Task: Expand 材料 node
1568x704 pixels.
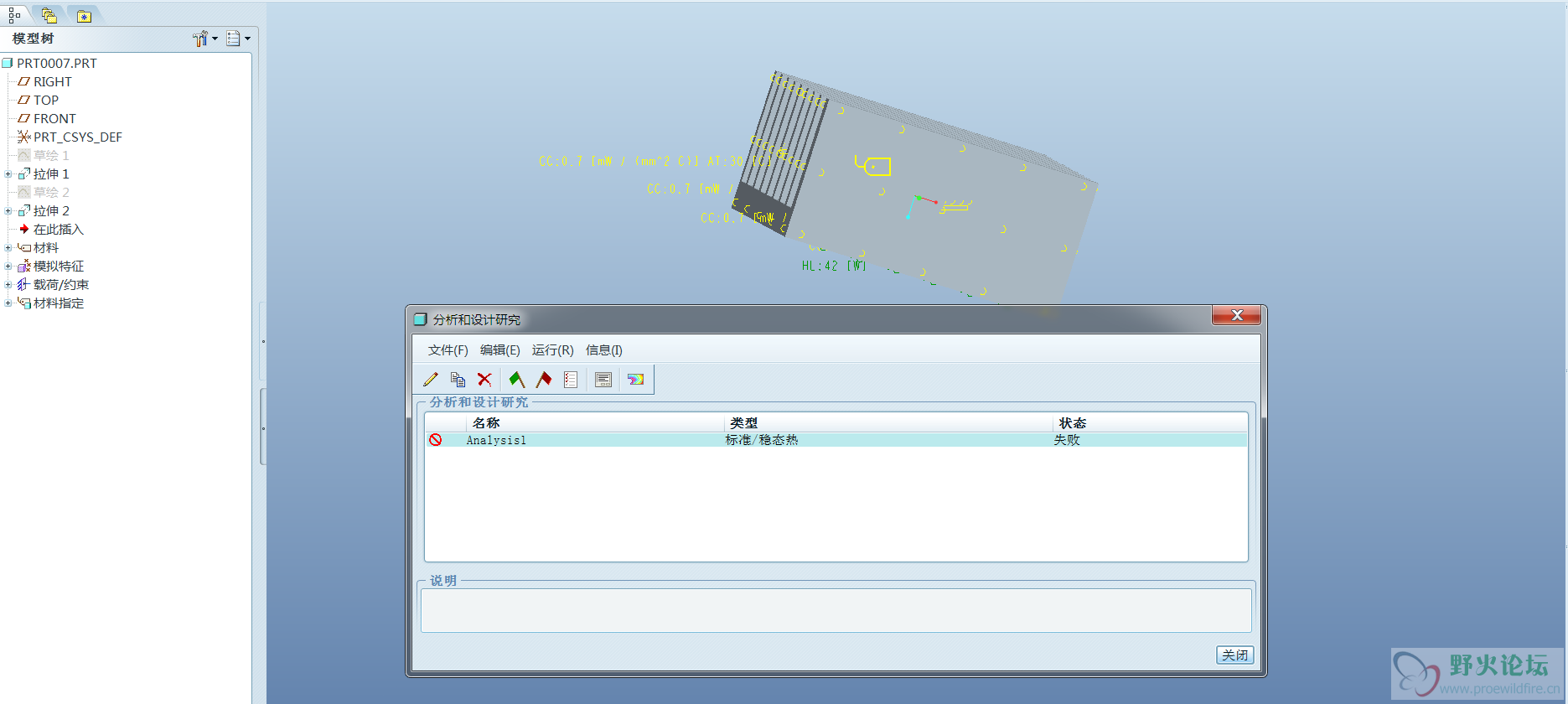Action: (x=8, y=248)
